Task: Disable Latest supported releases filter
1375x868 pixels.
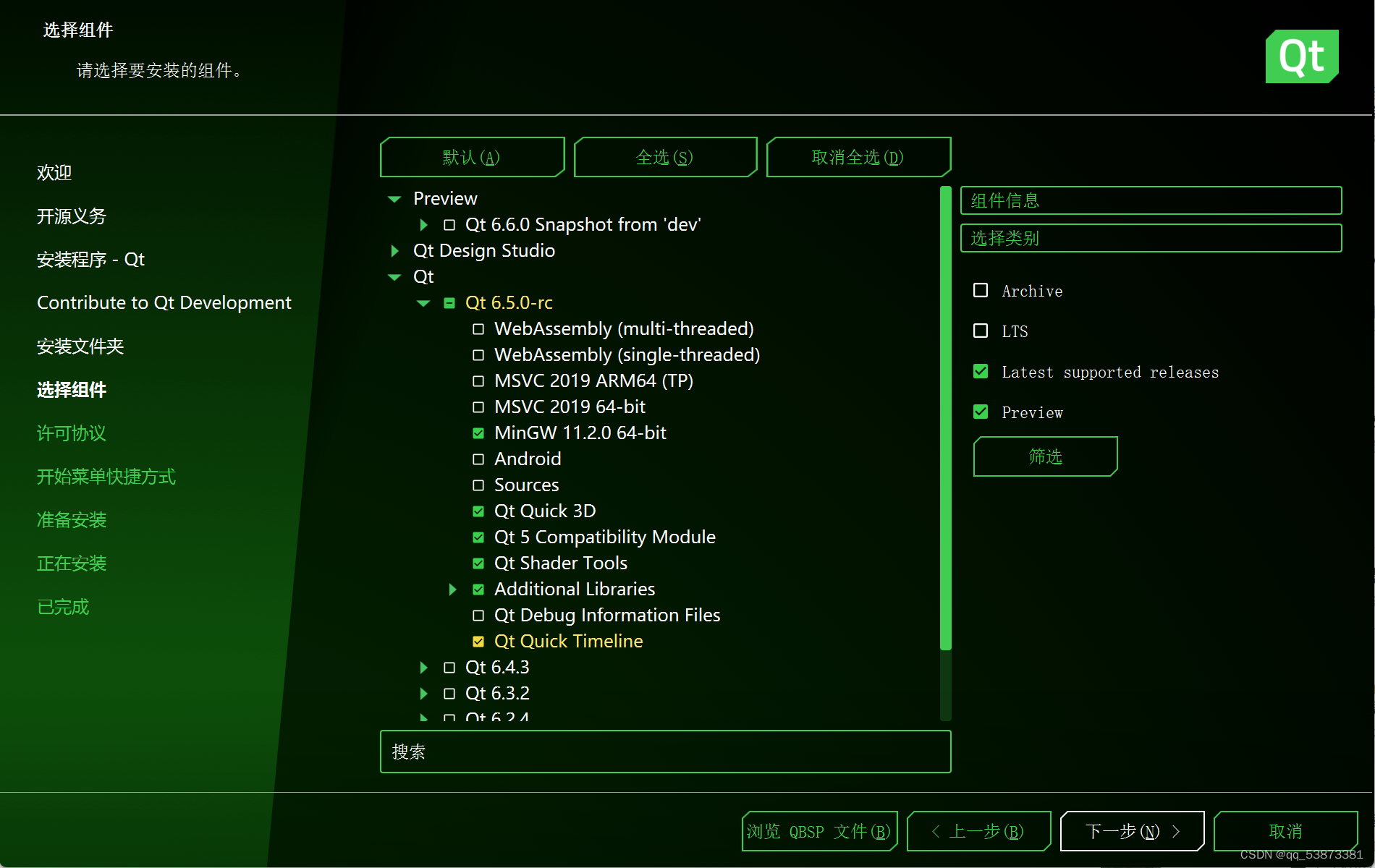Action: [981, 372]
